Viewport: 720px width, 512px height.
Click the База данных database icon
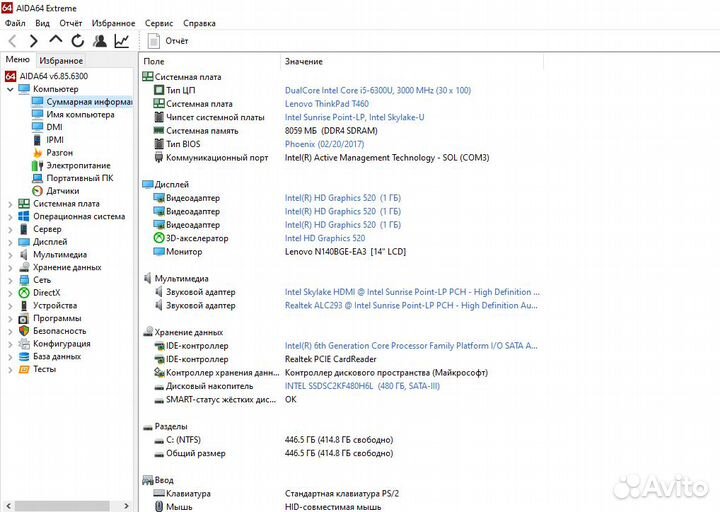point(24,356)
